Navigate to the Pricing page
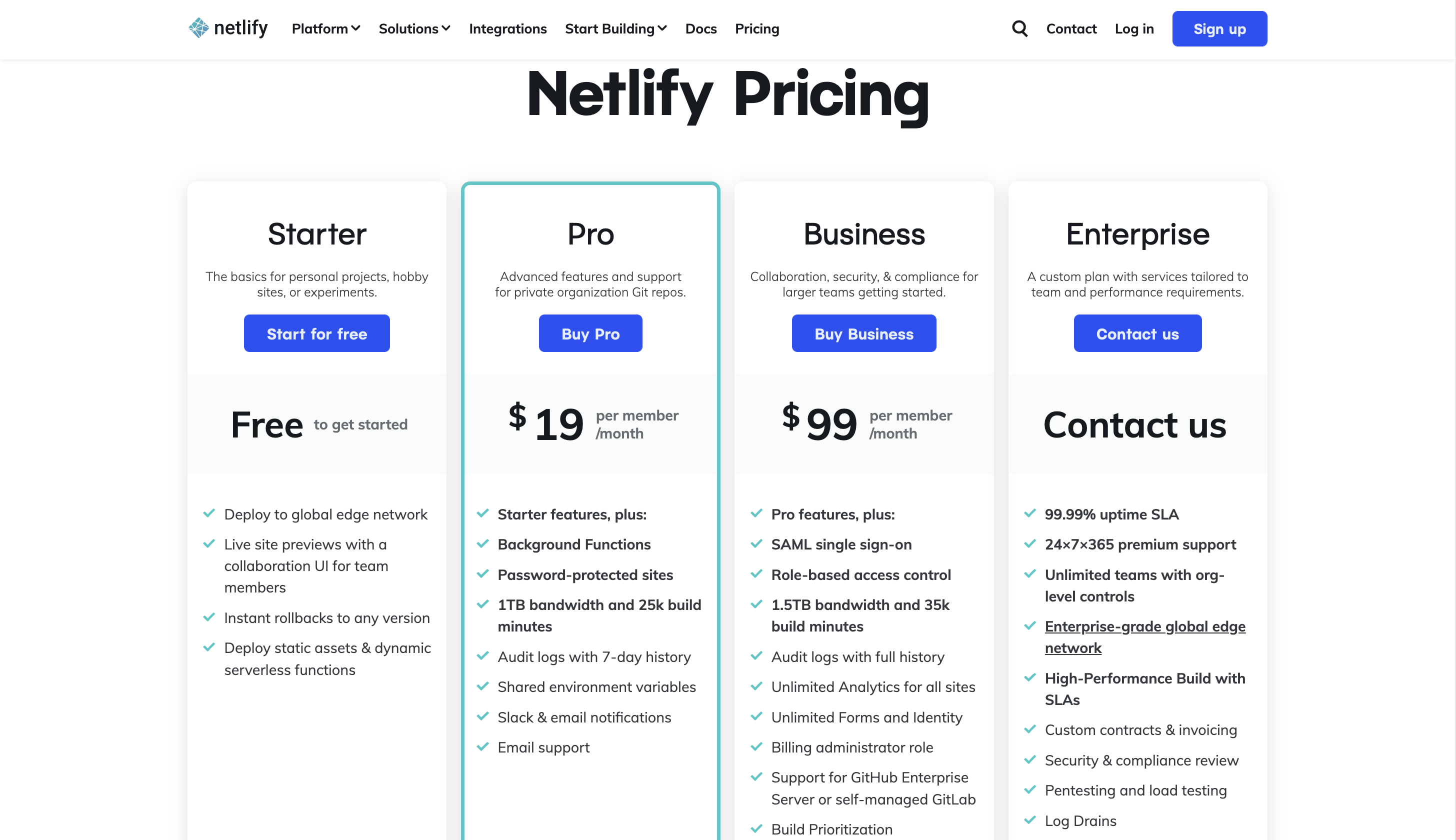Viewport: 1456px width, 840px height. coord(757,28)
